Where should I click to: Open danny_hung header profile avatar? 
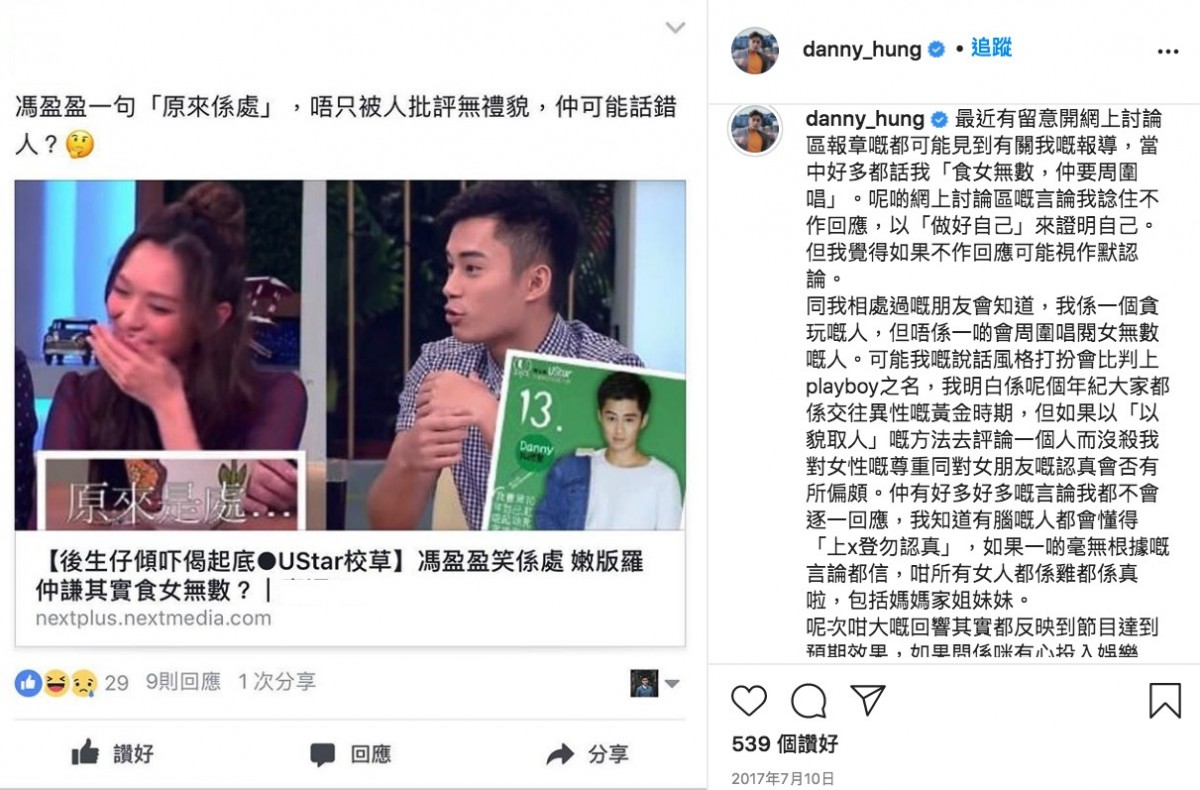(755, 51)
